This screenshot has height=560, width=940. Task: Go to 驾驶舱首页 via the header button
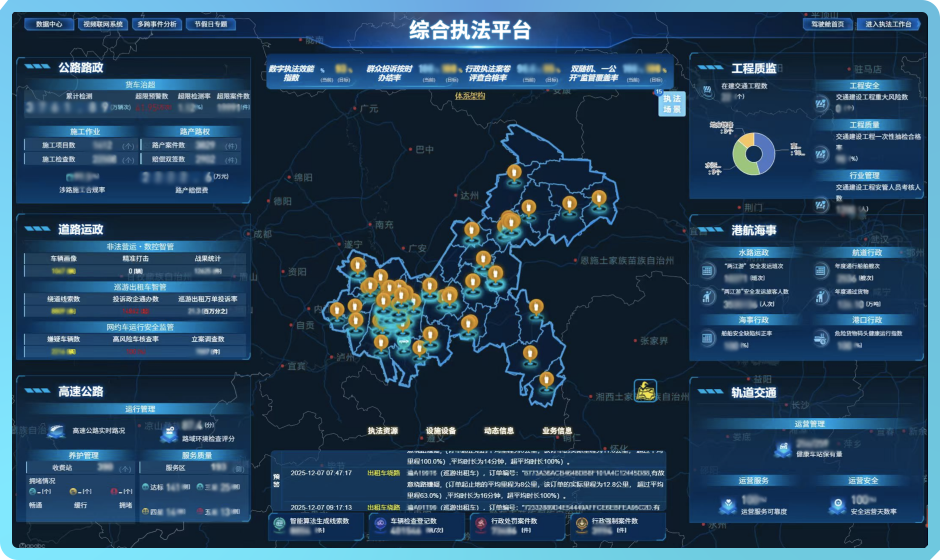[828, 23]
